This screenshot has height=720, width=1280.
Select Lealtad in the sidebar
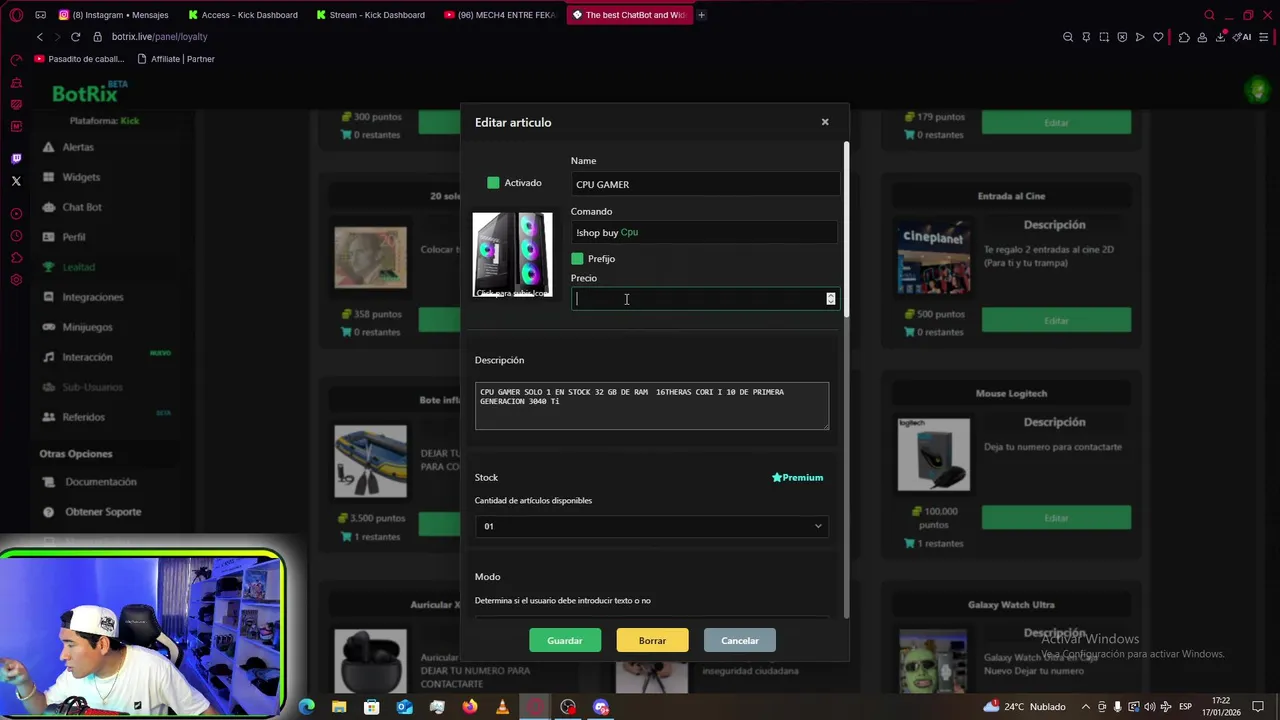pos(78,267)
